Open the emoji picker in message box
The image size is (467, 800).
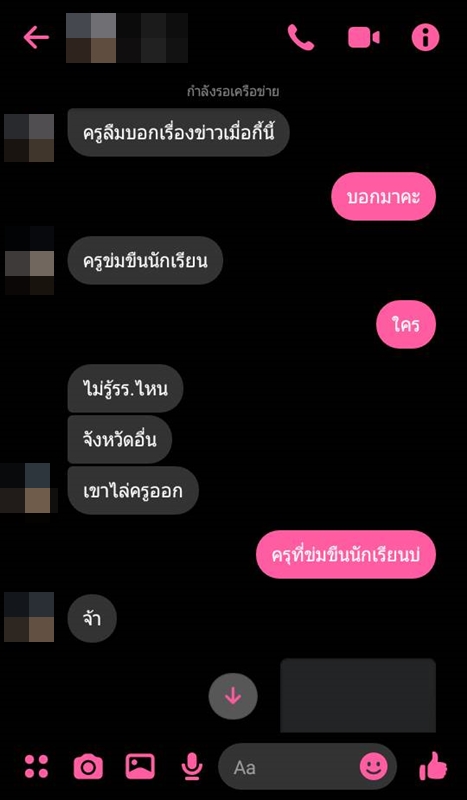[x=374, y=766]
